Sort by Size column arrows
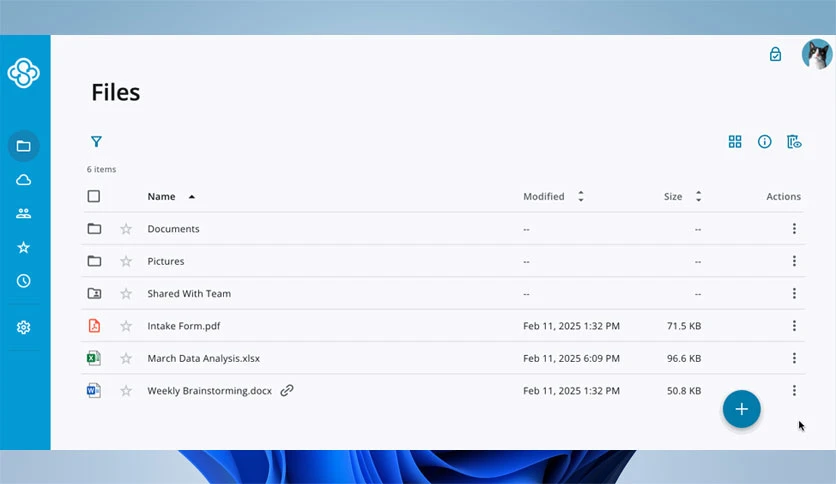This screenshot has width=836, height=484. click(698, 197)
